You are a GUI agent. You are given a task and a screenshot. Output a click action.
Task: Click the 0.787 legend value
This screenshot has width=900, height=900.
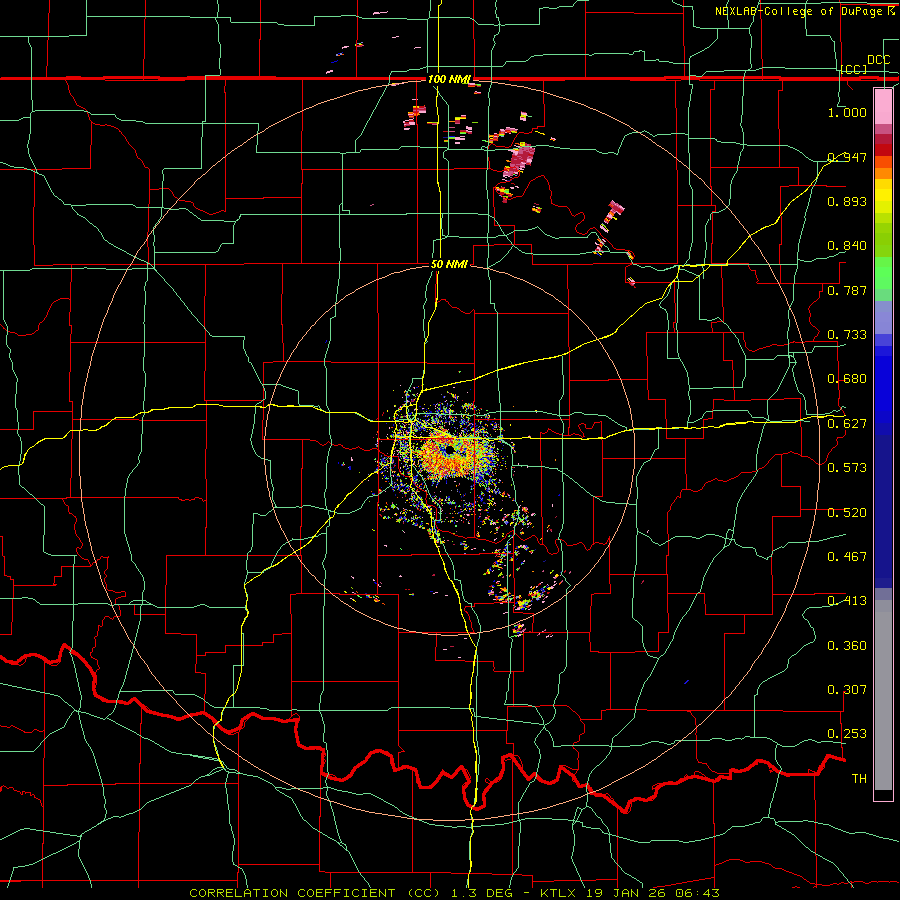pyautogui.click(x=847, y=290)
